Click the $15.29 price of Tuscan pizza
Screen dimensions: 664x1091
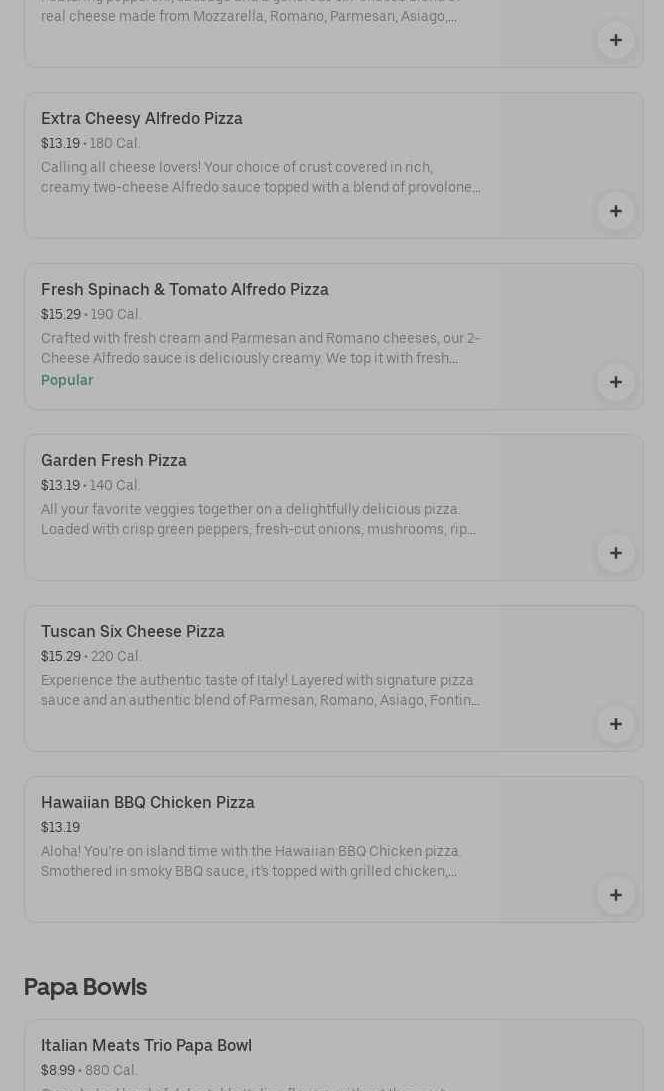click(x=60, y=656)
